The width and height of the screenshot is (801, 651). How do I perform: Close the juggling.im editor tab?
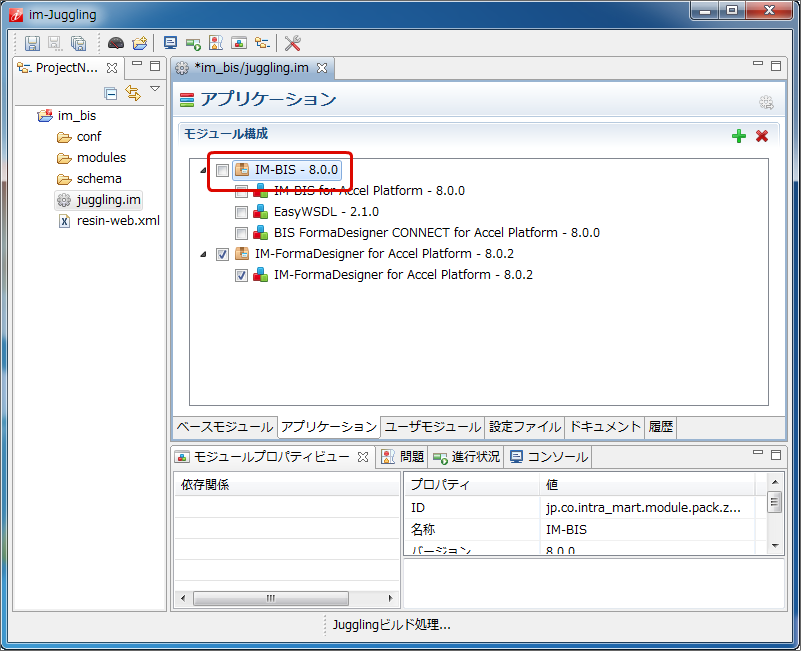pos(322,68)
